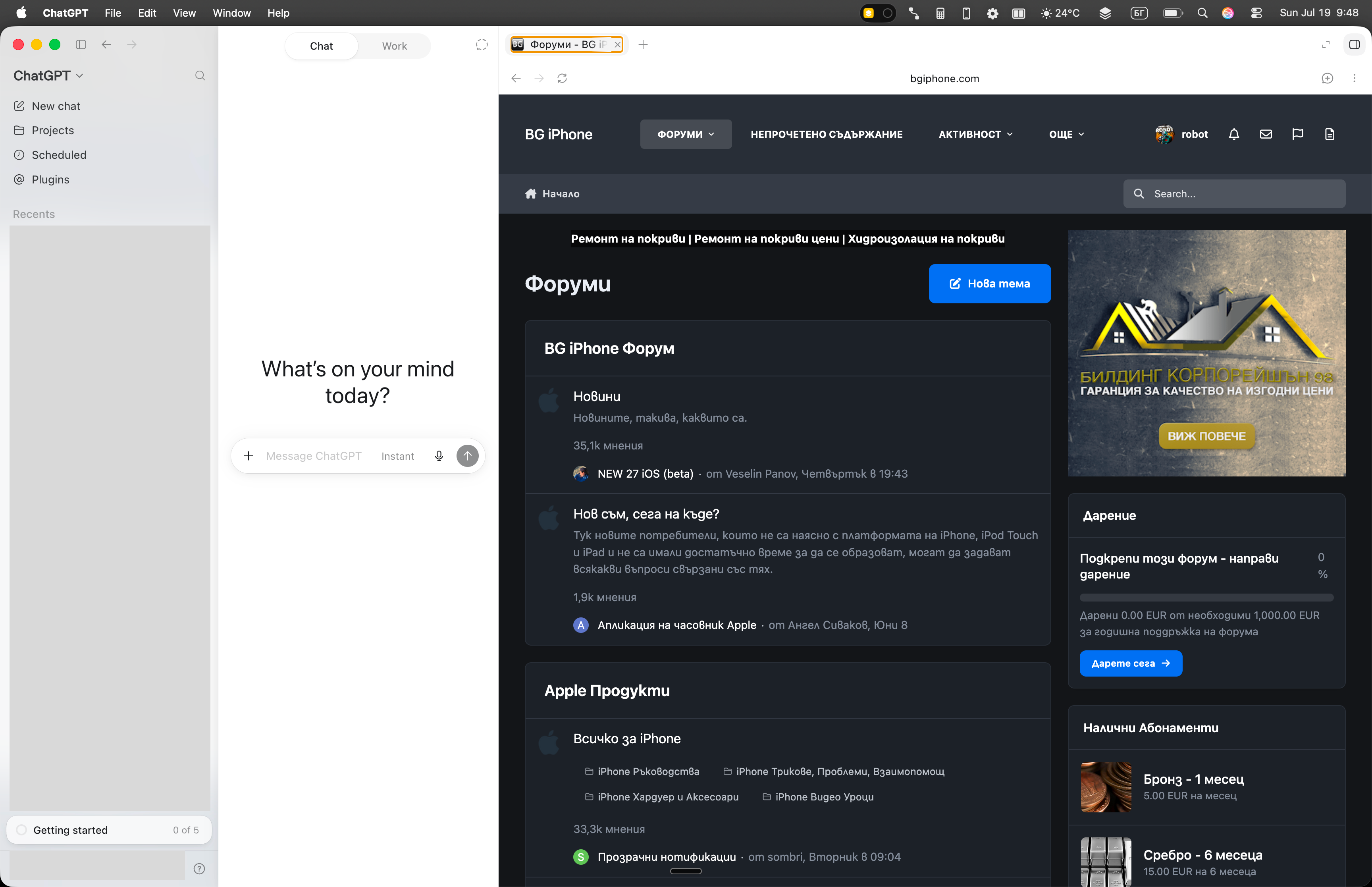Image resolution: width=1372 pixels, height=887 pixels.
Task: Close the Форуми - BG iPhone tab
Action: click(617, 44)
